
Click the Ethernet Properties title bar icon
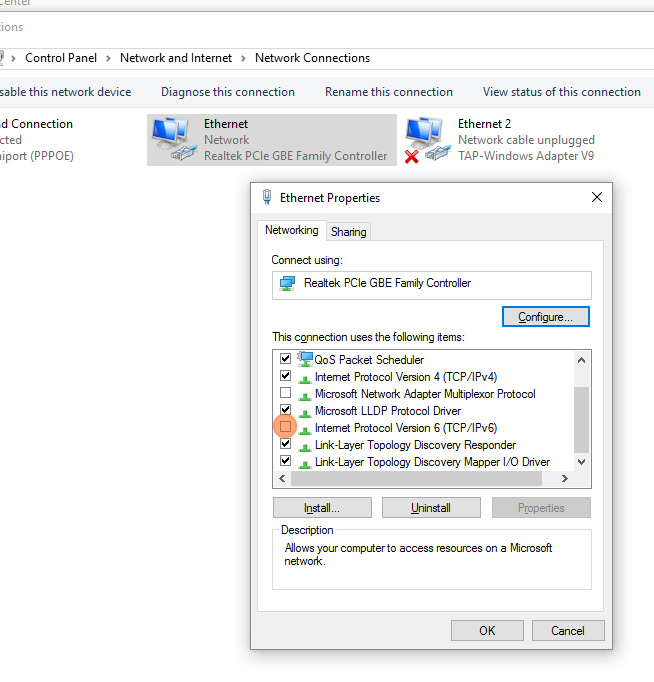[x=267, y=198]
